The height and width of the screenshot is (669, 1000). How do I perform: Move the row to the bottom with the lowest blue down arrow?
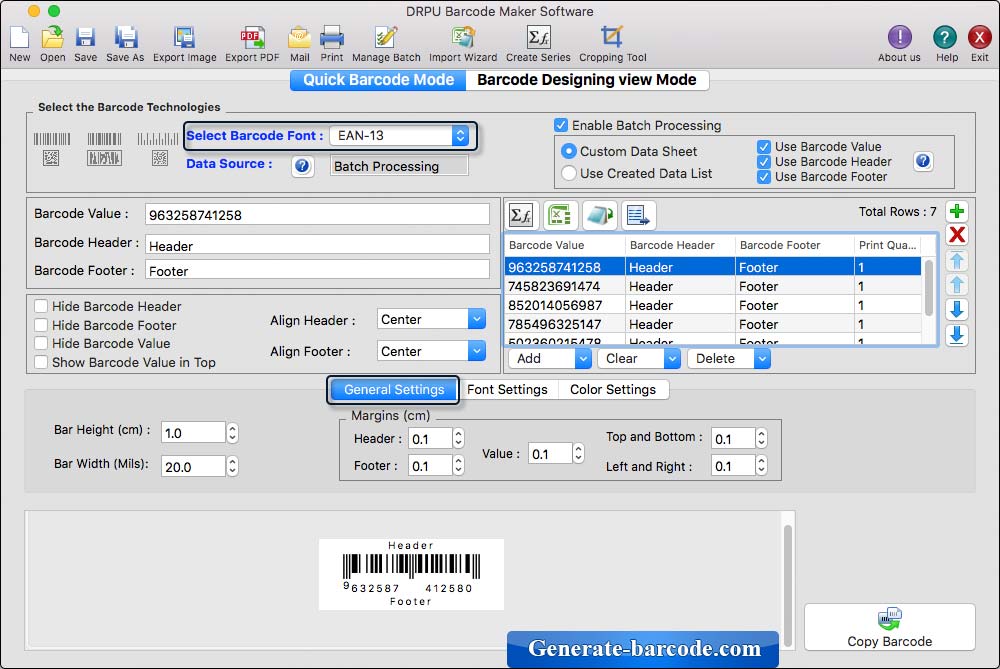click(957, 335)
